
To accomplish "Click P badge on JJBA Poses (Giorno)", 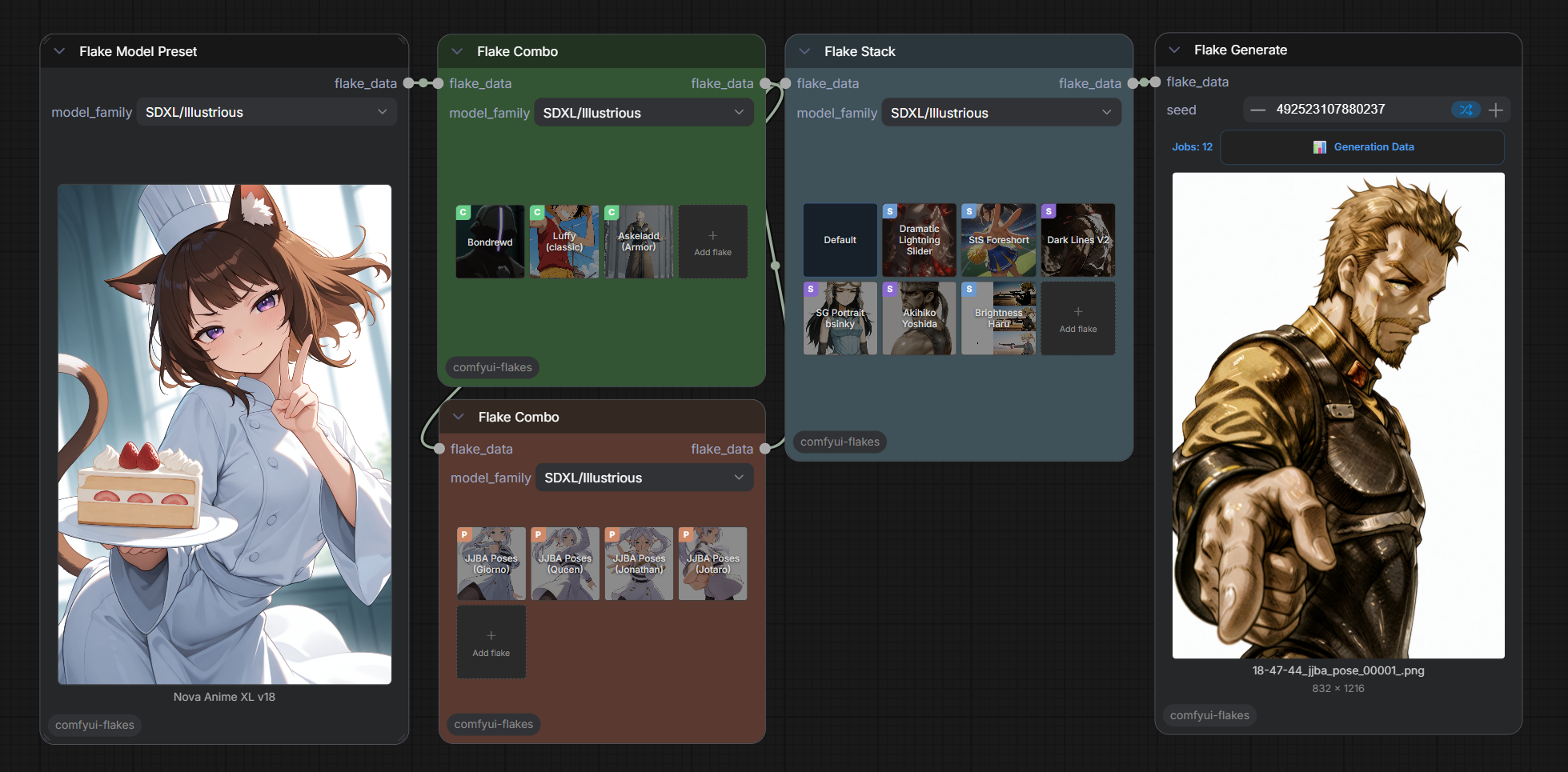I will point(464,534).
